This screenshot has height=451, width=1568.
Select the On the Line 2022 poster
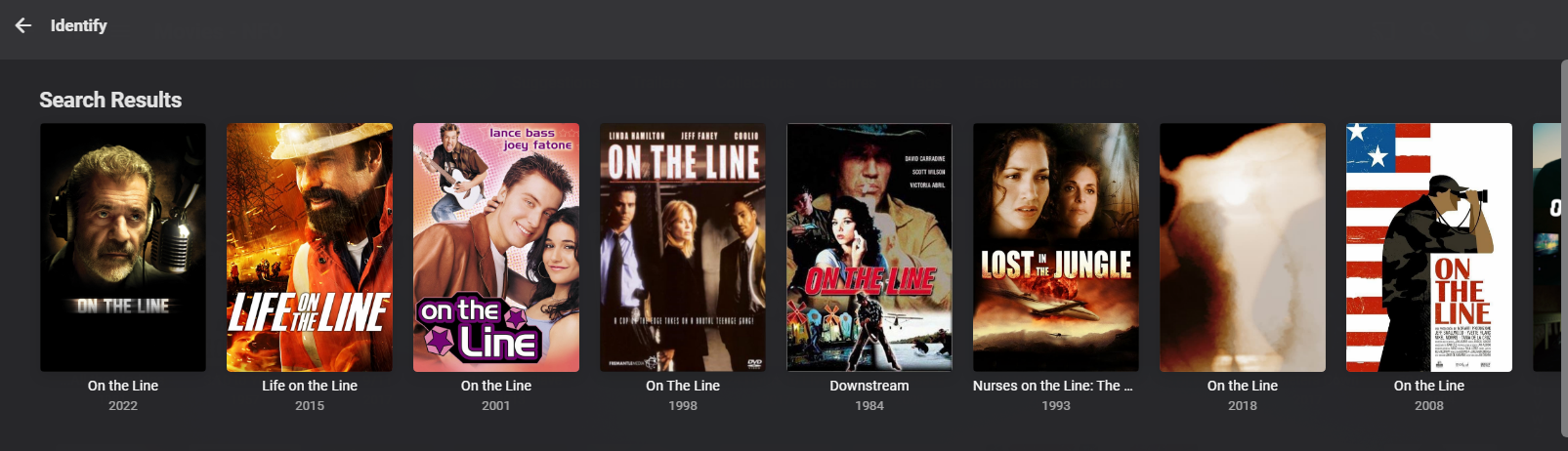pyautogui.click(x=123, y=247)
